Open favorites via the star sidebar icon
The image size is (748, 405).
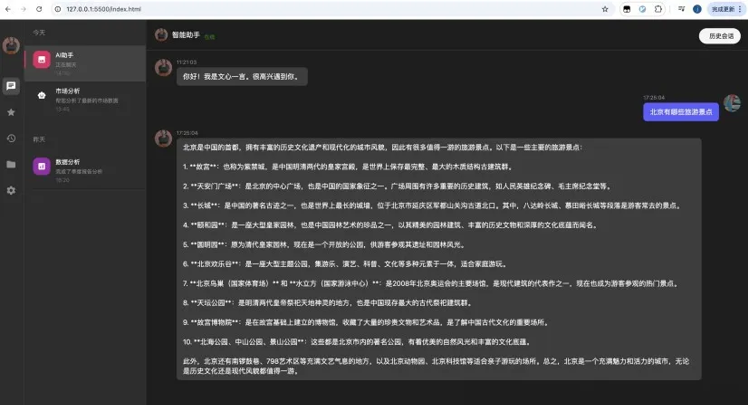pyautogui.click(x=11, y=112)
